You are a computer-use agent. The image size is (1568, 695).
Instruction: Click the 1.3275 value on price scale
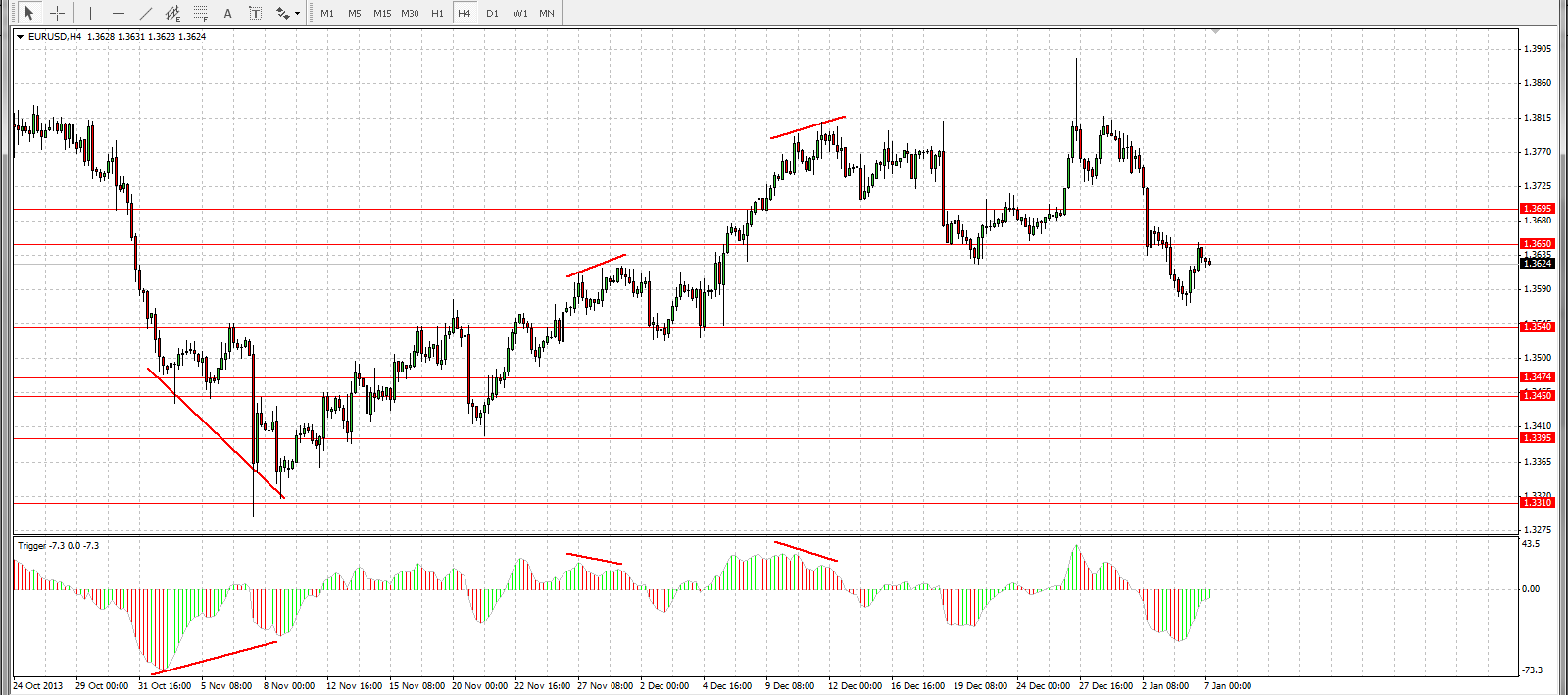click(1538, 530)
